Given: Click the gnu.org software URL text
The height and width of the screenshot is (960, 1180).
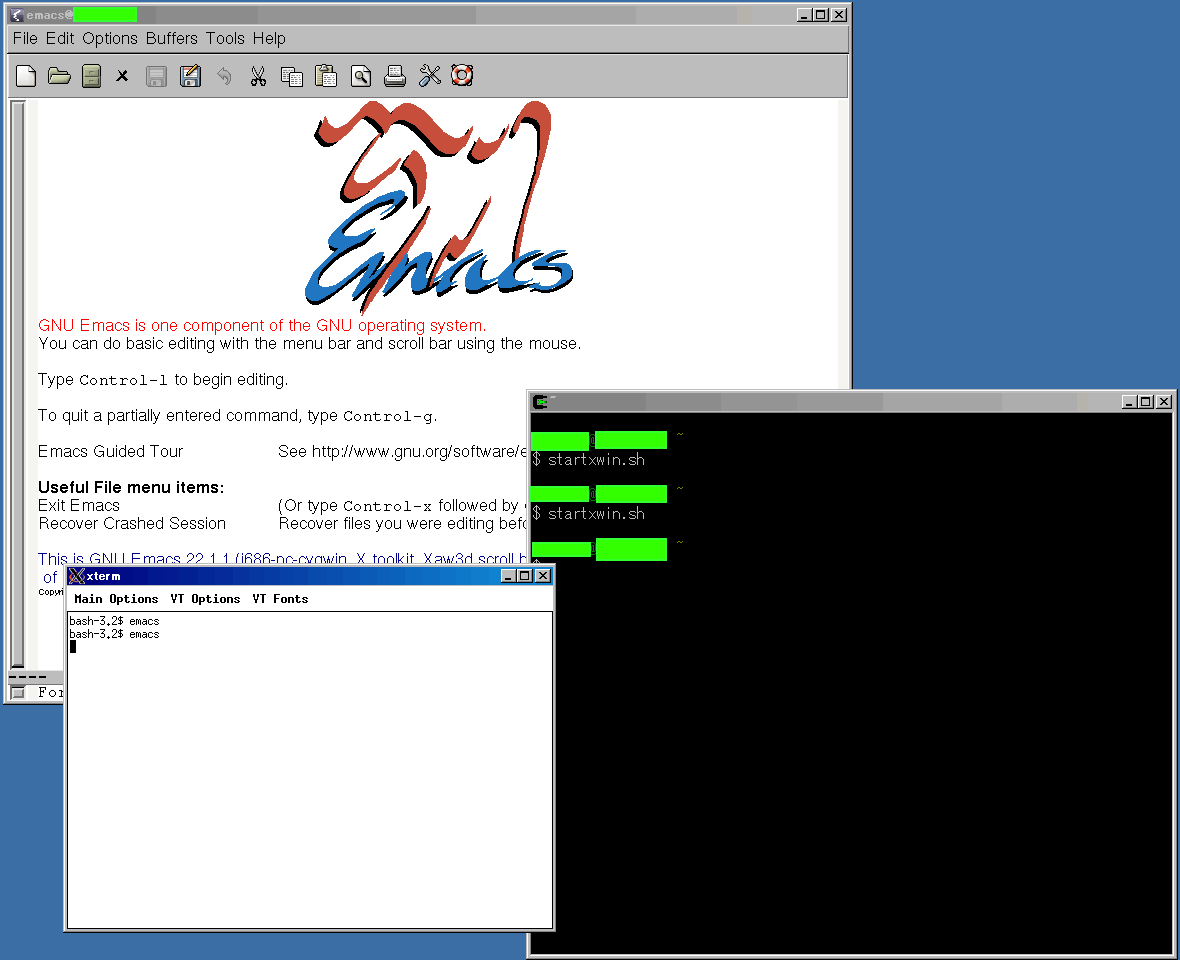Looking at the screenshot, I should (x=418, y=451).
